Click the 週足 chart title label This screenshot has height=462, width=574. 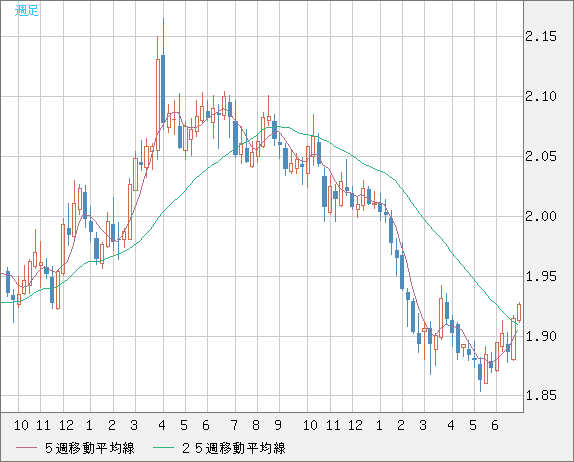[26, 11]
